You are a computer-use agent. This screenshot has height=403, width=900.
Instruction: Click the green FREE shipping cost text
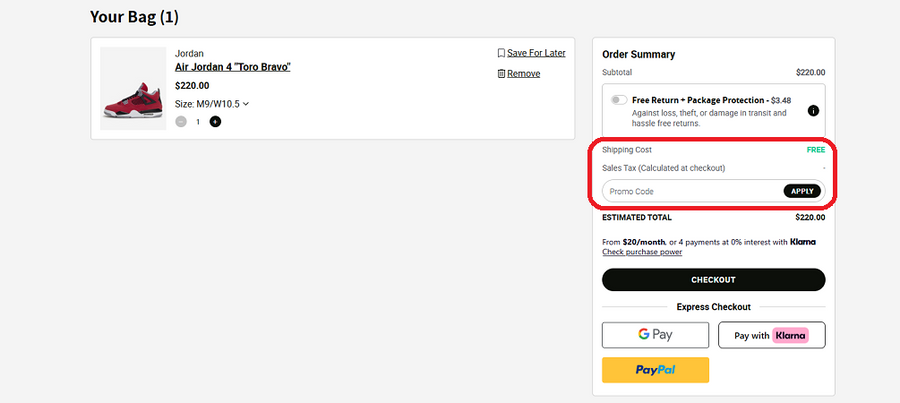click(816, 150)
